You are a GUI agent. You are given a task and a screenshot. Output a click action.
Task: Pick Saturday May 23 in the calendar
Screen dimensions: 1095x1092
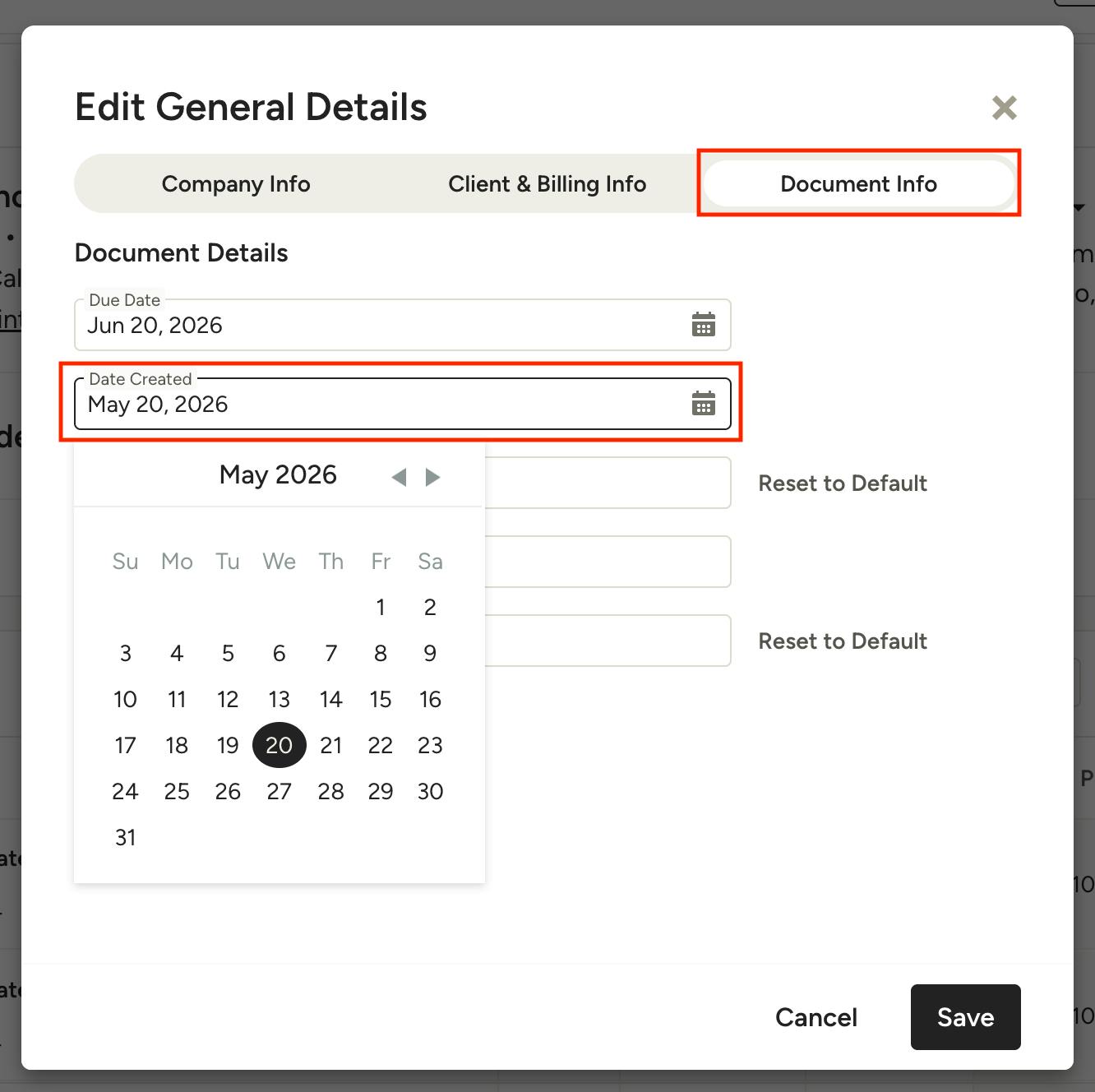[x=431, y=746]
